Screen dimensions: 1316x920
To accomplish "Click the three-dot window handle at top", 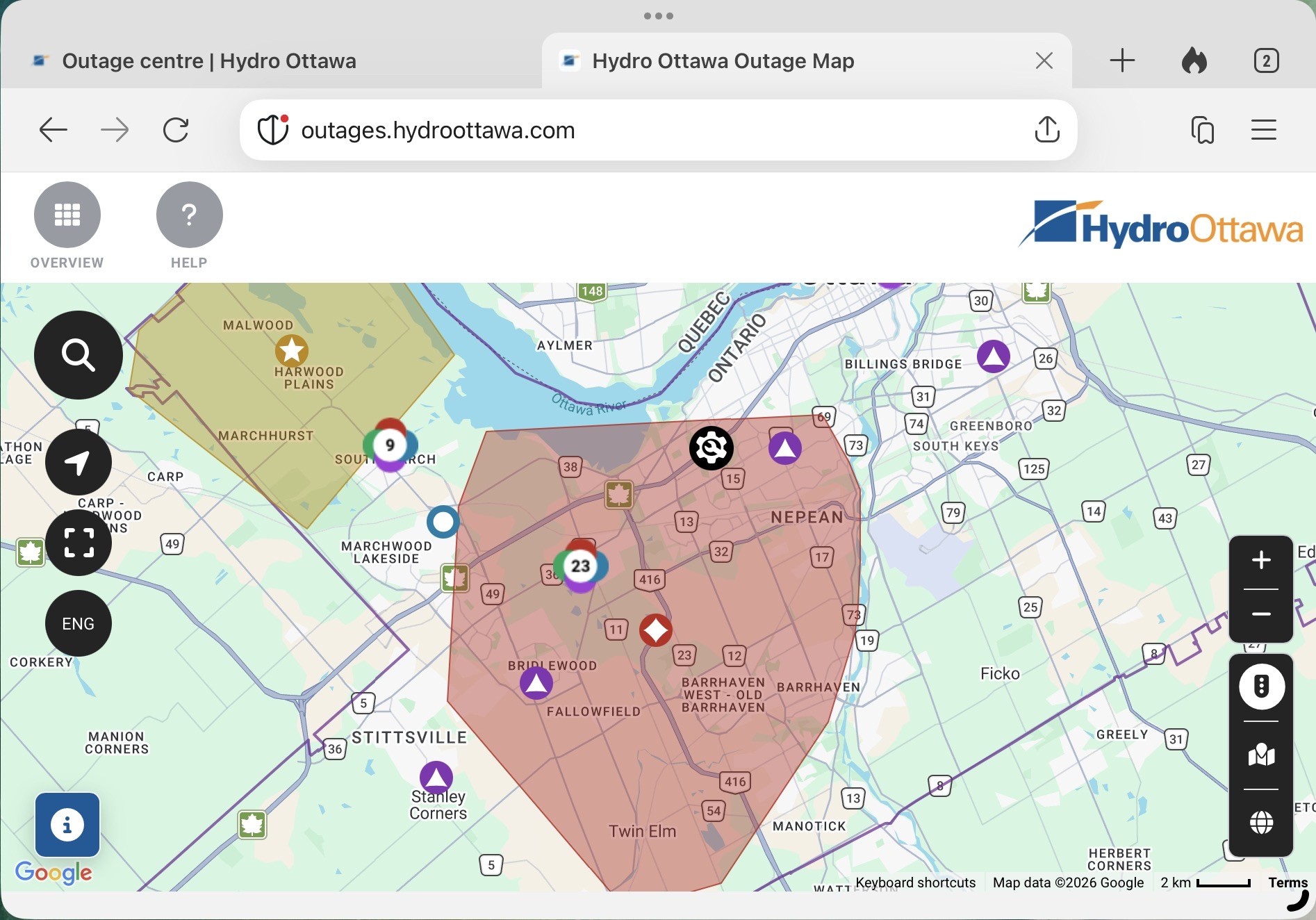I will [658, 16].
